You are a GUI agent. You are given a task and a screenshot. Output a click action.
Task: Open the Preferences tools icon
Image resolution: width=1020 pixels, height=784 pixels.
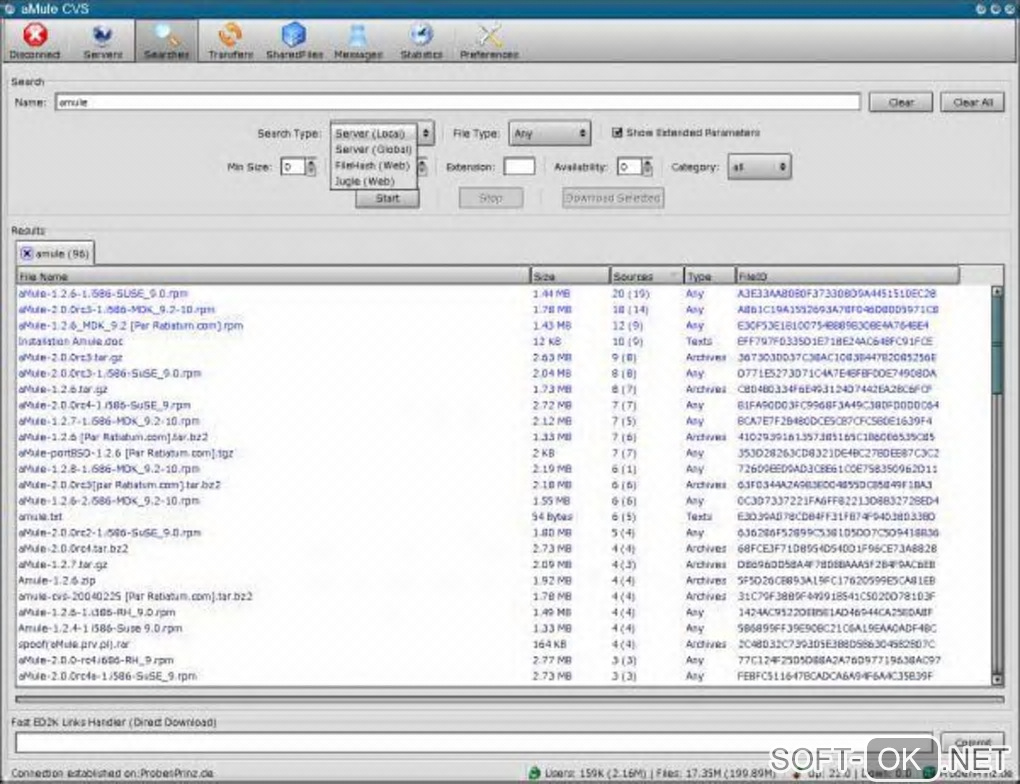(489, 34)
